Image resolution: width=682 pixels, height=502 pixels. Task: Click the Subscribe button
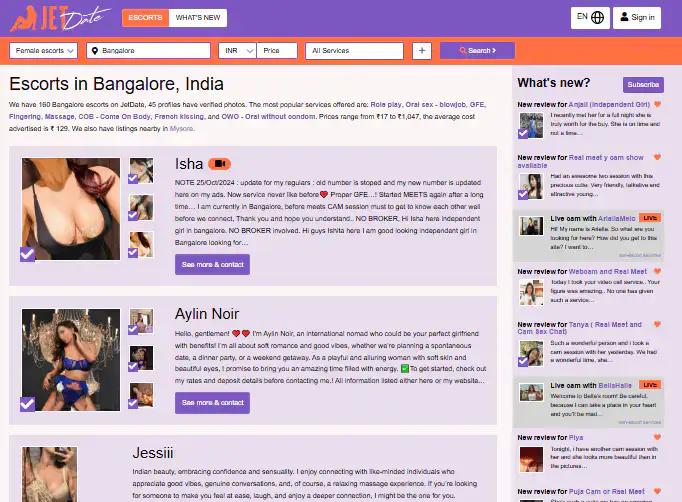pyautogui.click(x=643, y=84)
